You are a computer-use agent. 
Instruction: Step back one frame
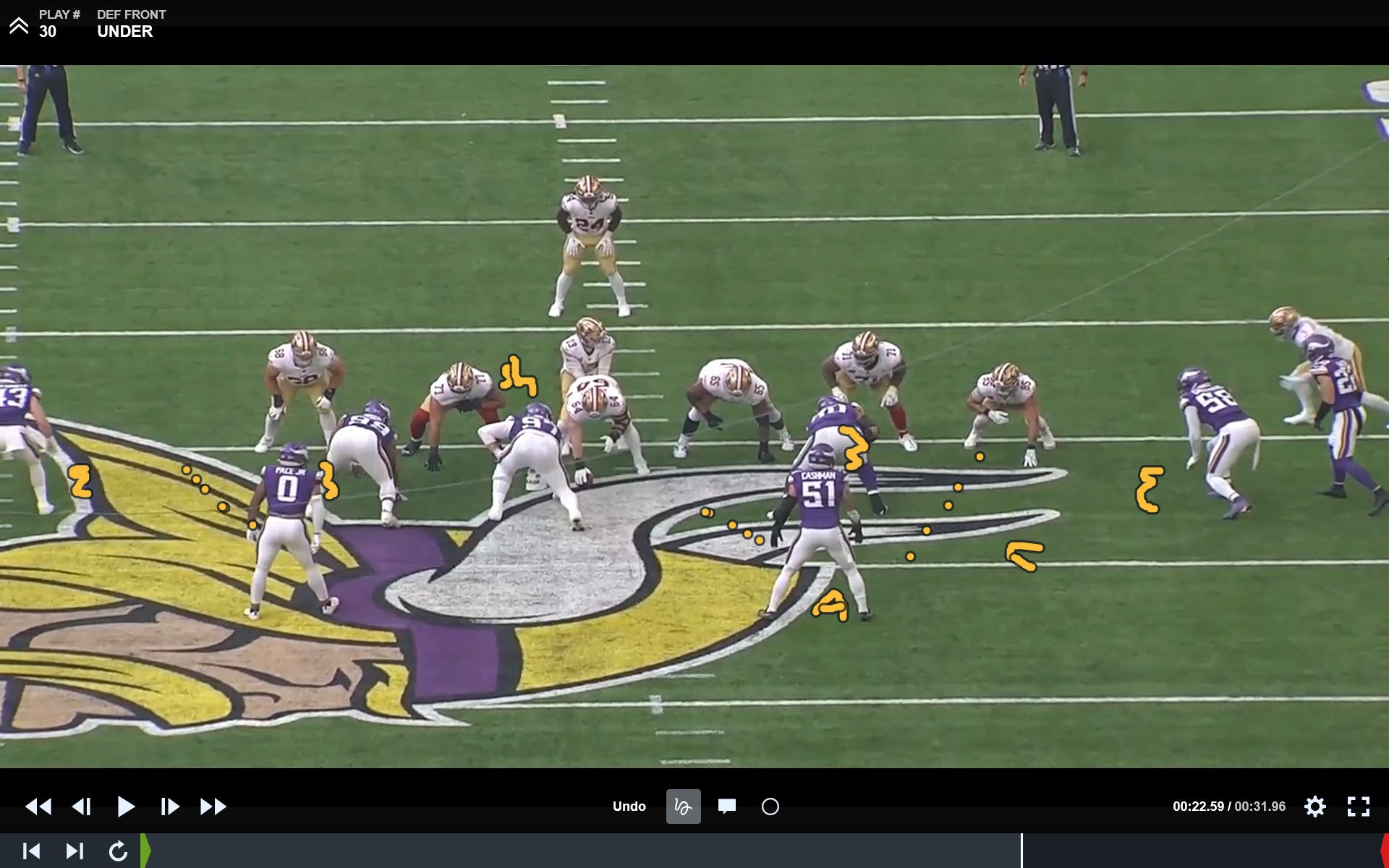tap(82, 807)
